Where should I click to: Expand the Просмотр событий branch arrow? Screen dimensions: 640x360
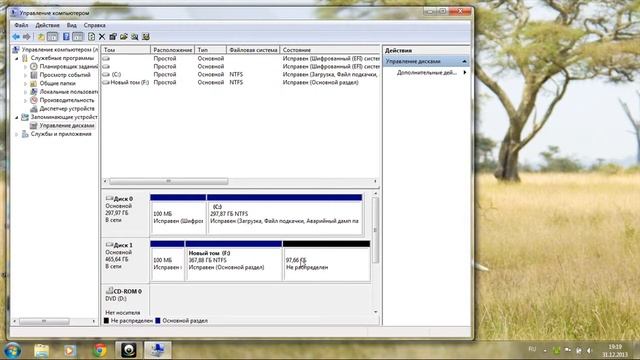25,75
